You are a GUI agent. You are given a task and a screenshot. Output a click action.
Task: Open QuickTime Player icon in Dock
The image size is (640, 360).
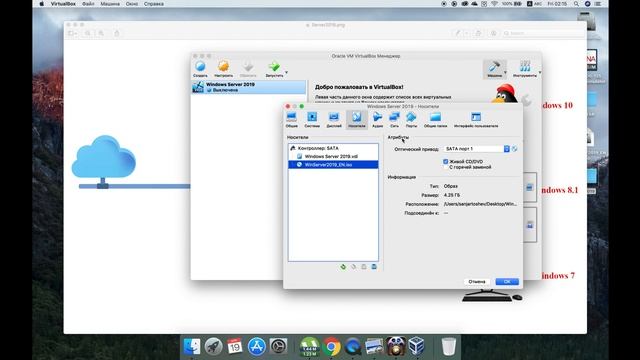[x=353, y=347]
